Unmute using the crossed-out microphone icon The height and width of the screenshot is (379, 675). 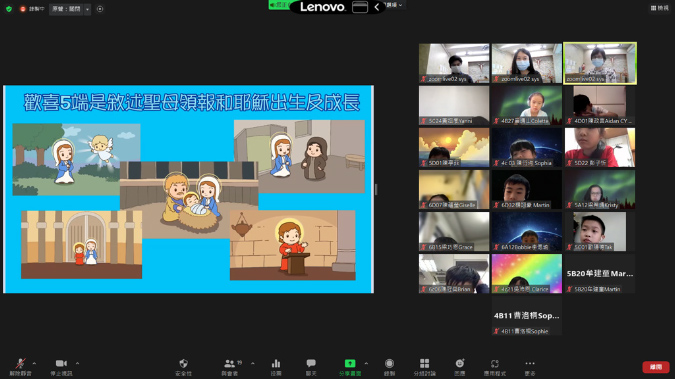(20, 363)
